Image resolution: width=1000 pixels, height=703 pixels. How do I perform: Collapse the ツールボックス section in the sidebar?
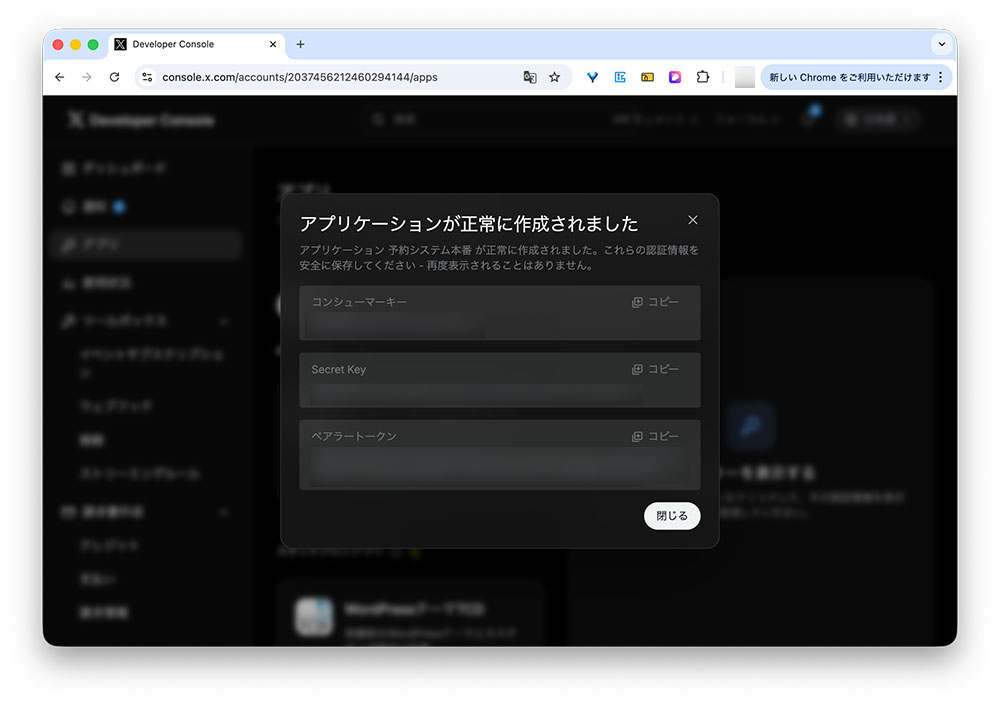(225, 320)
